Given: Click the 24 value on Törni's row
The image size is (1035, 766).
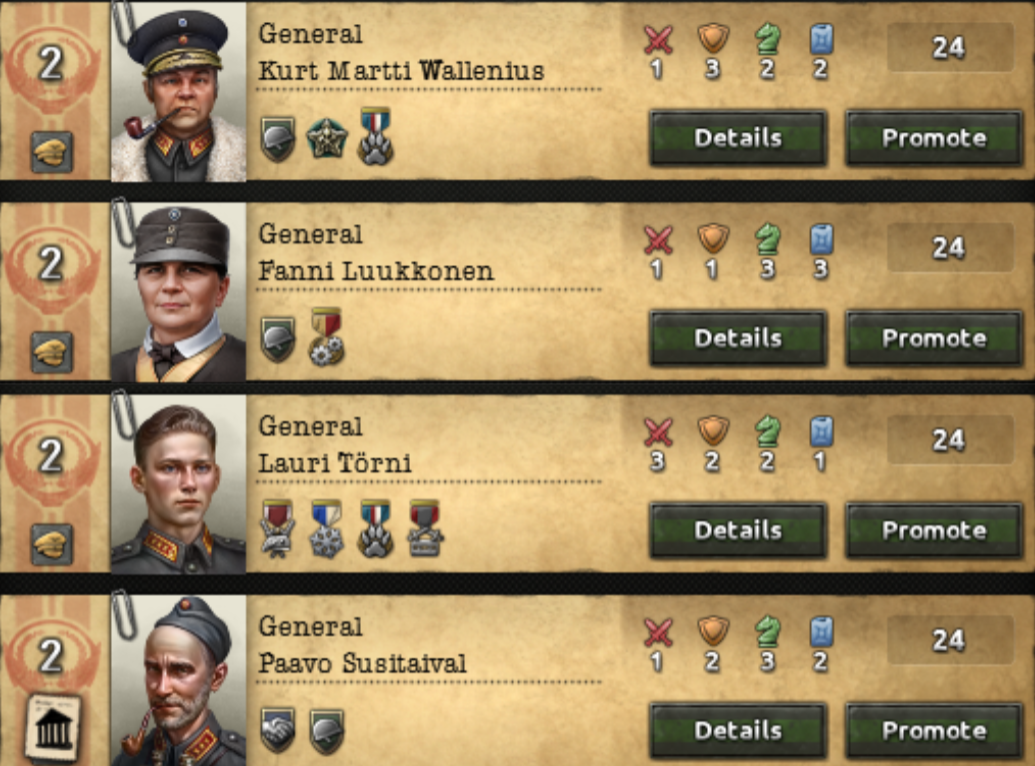Looking at the screenshot, I should coord(950,440).
